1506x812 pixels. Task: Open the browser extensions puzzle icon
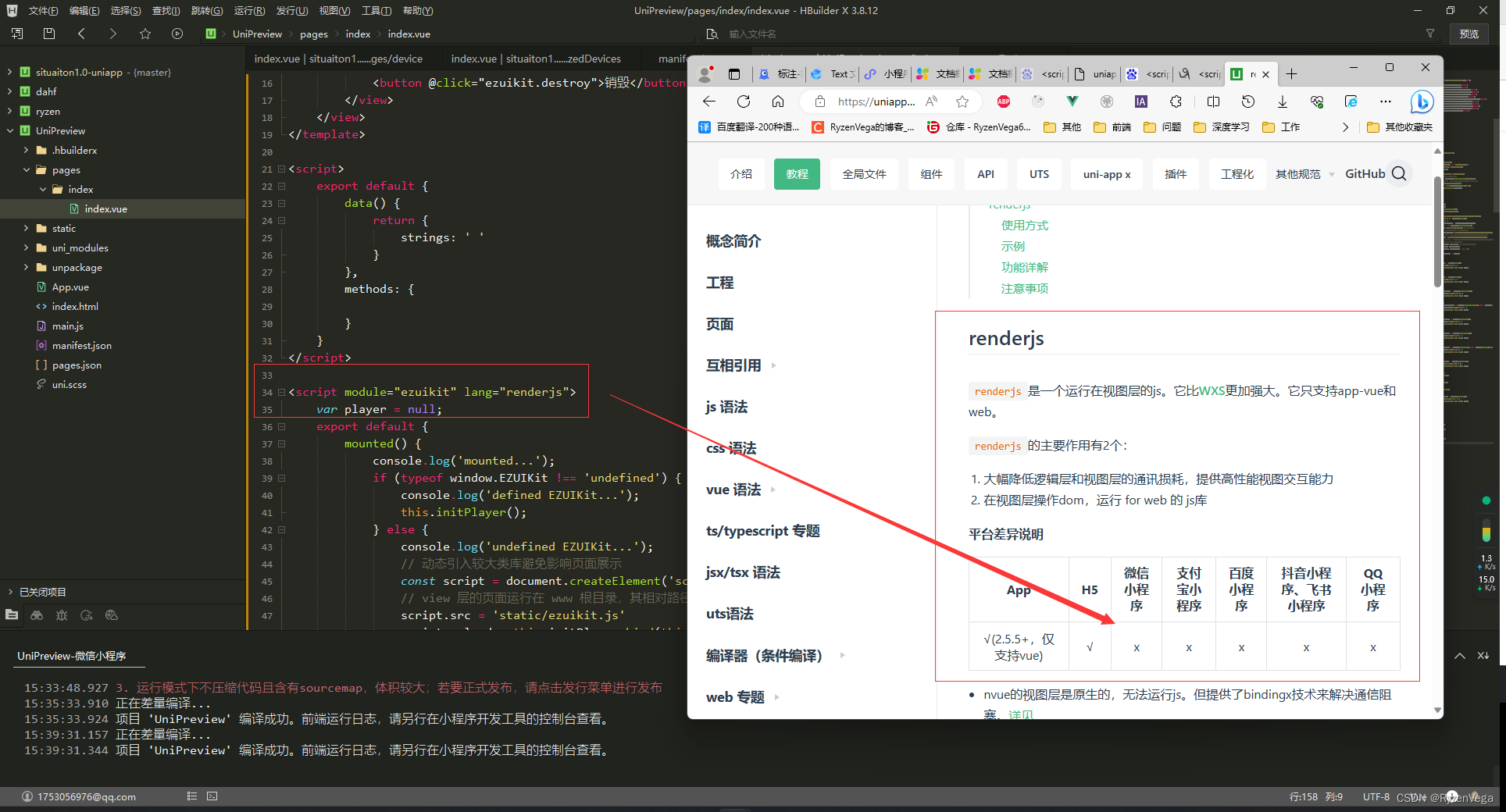click(x=1176, y=101)
